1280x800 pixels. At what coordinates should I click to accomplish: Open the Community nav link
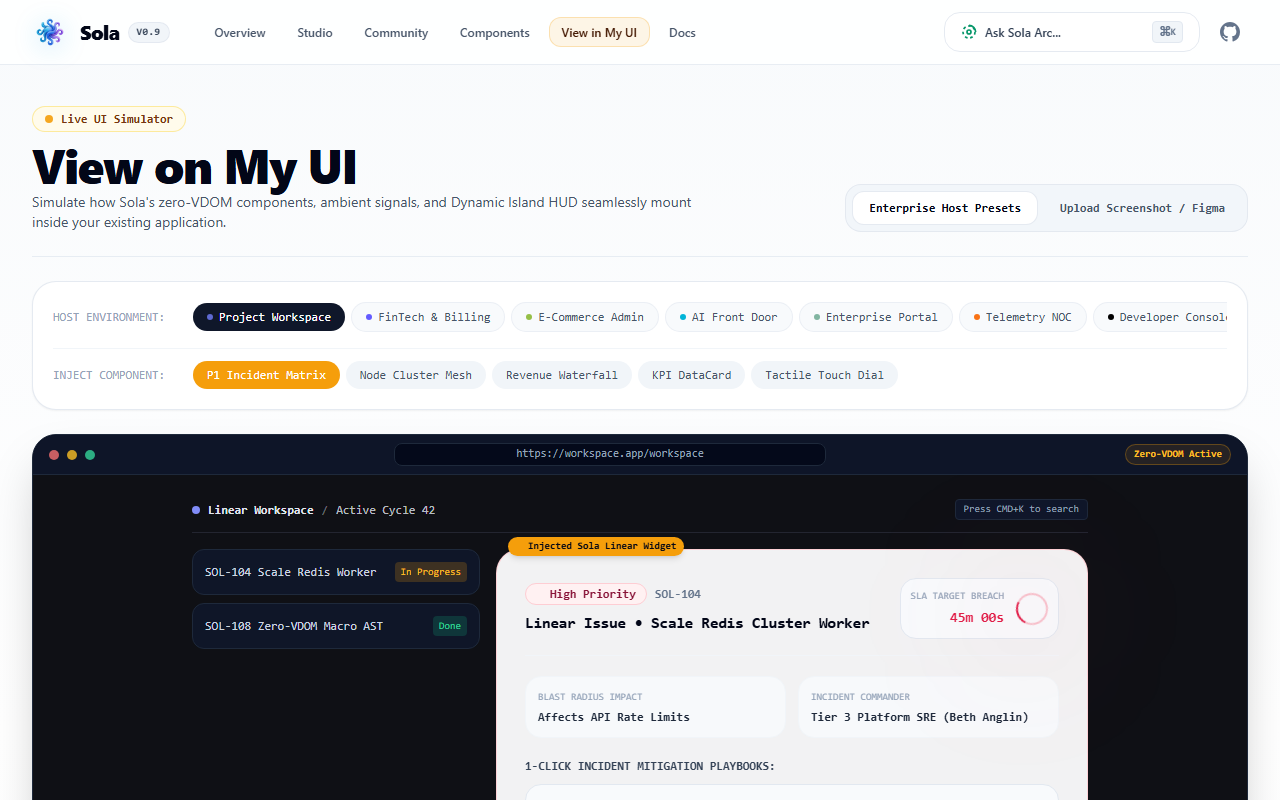(x=396, y=32)
